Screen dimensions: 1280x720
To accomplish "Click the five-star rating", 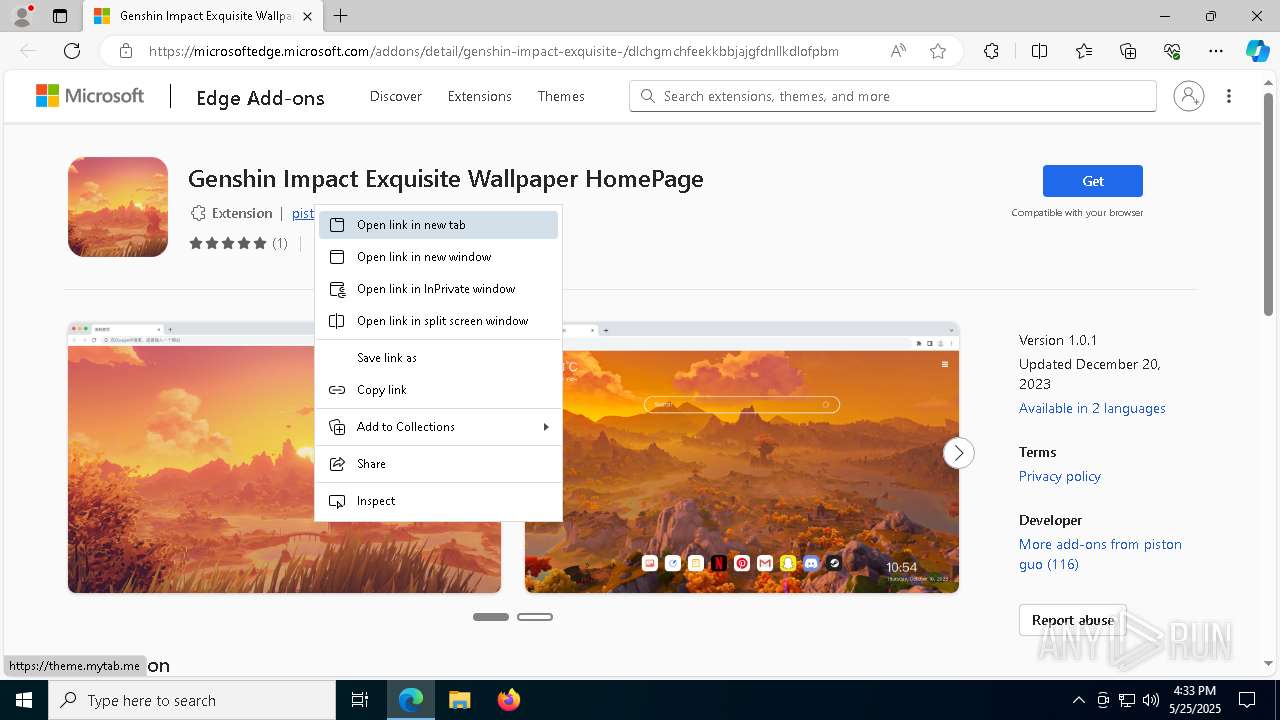I will (228, 243).
